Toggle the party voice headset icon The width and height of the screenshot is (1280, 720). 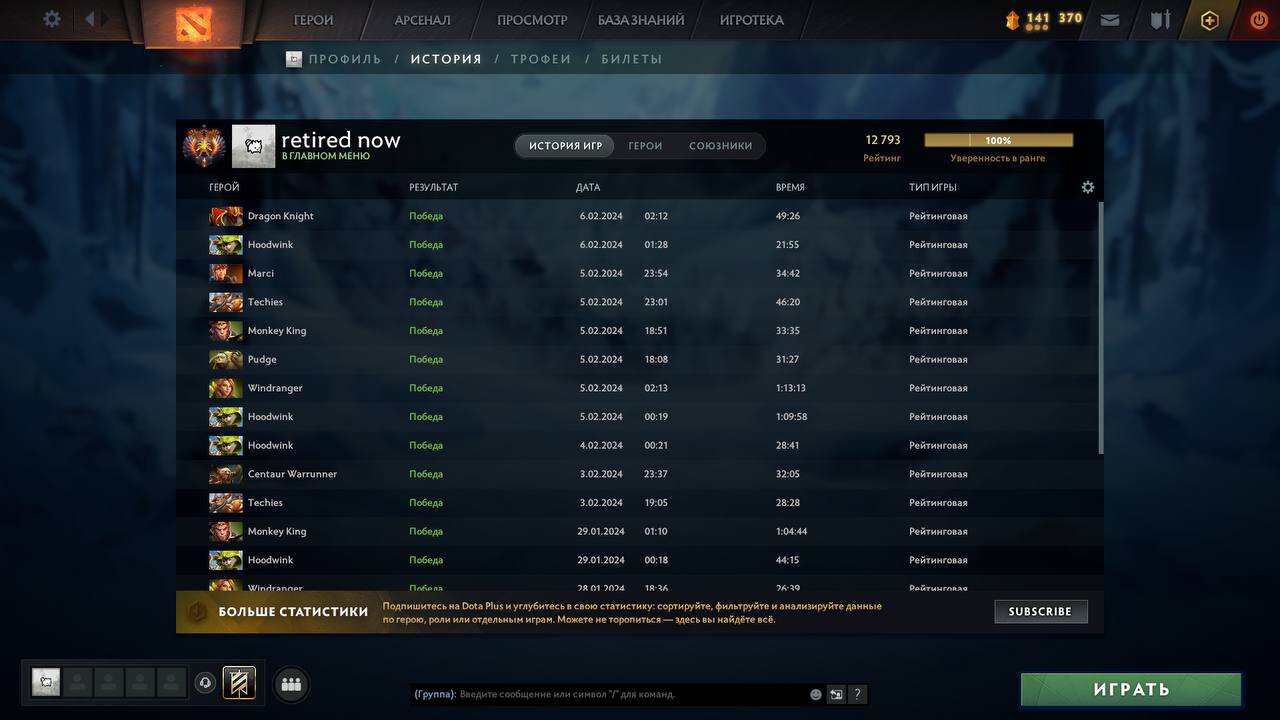tap(205, 683)
